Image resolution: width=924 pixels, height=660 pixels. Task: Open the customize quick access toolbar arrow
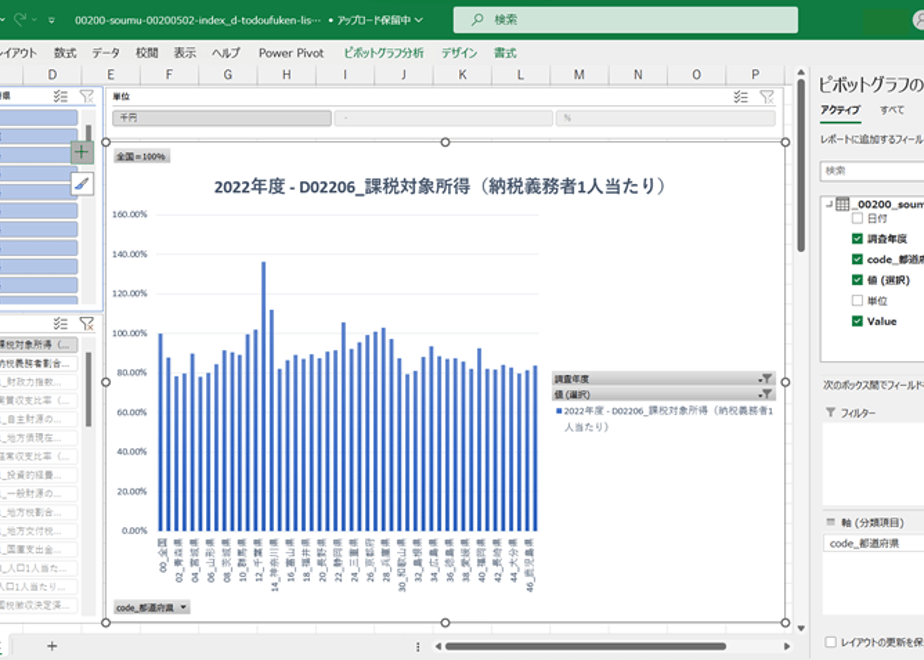52,20
